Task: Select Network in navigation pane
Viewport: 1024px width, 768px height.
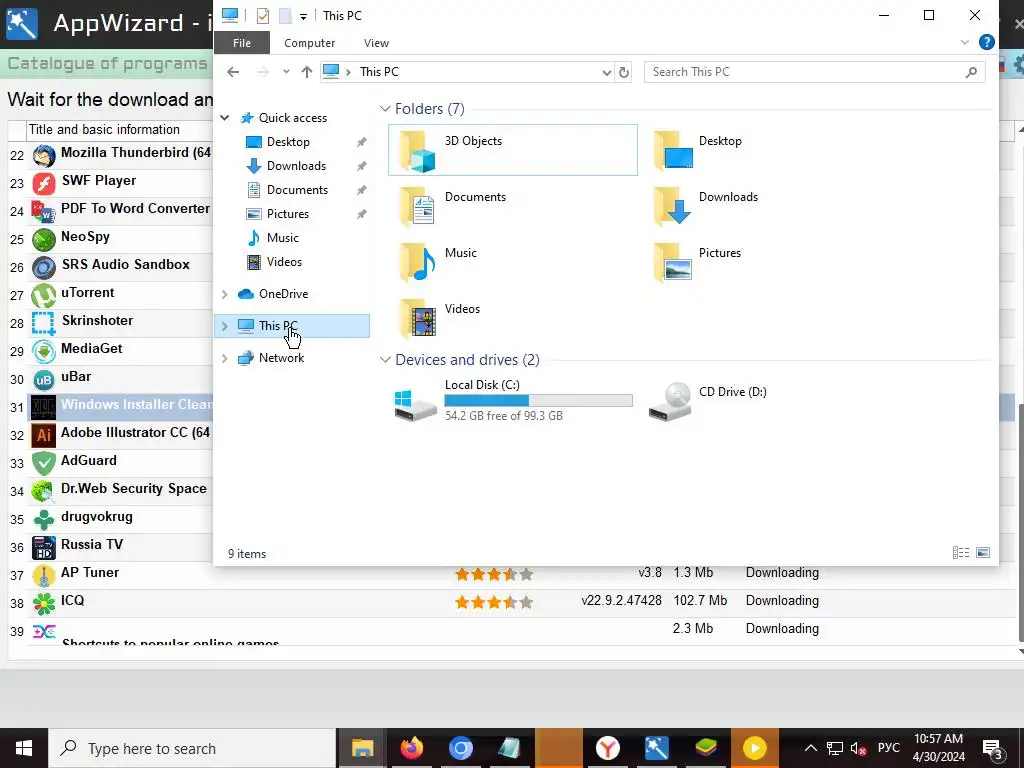Action: [x=281, y=358]
